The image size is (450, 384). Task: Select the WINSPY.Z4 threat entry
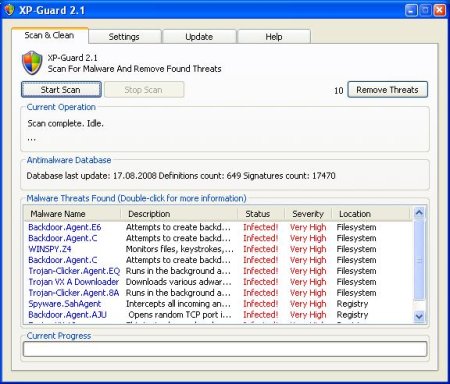click(x=50, y=249)
